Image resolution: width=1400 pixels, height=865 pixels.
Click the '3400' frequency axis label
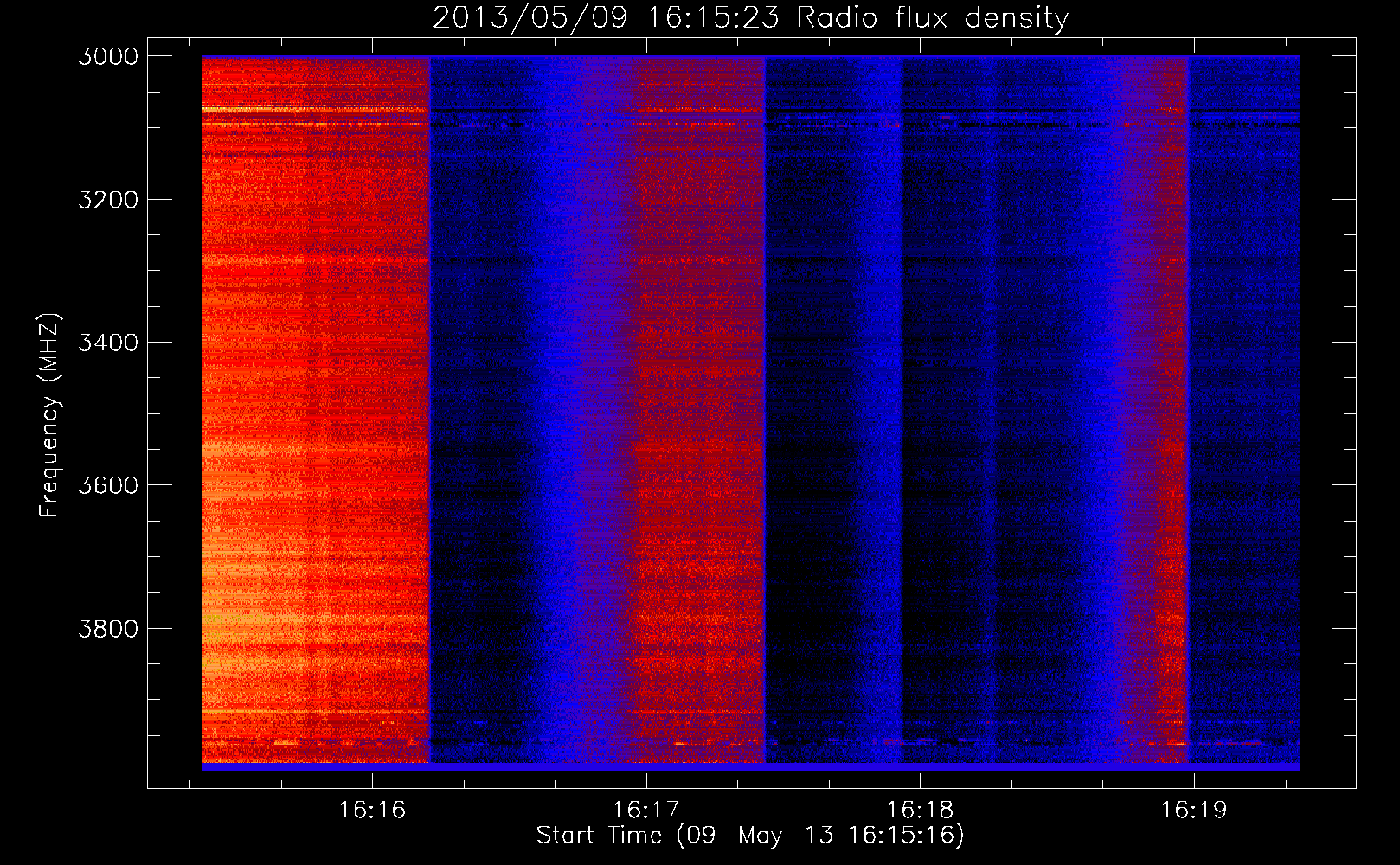tap(108, 343)
